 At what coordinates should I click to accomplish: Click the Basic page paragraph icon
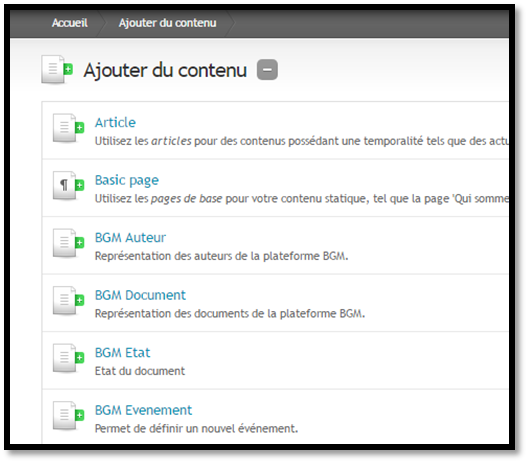68,186
